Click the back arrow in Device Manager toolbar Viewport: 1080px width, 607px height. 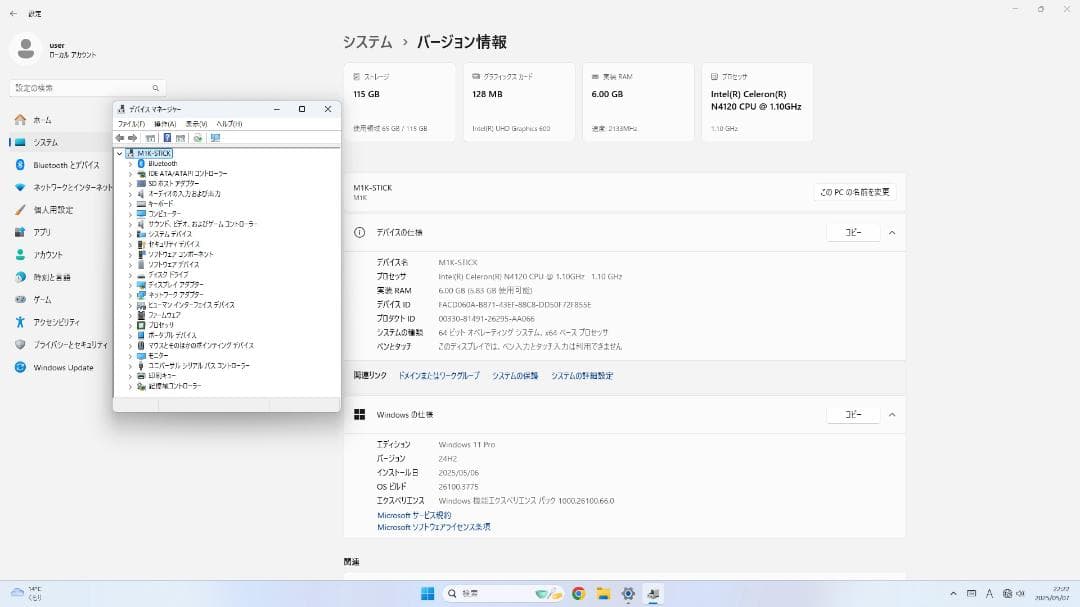click(121, 137)
